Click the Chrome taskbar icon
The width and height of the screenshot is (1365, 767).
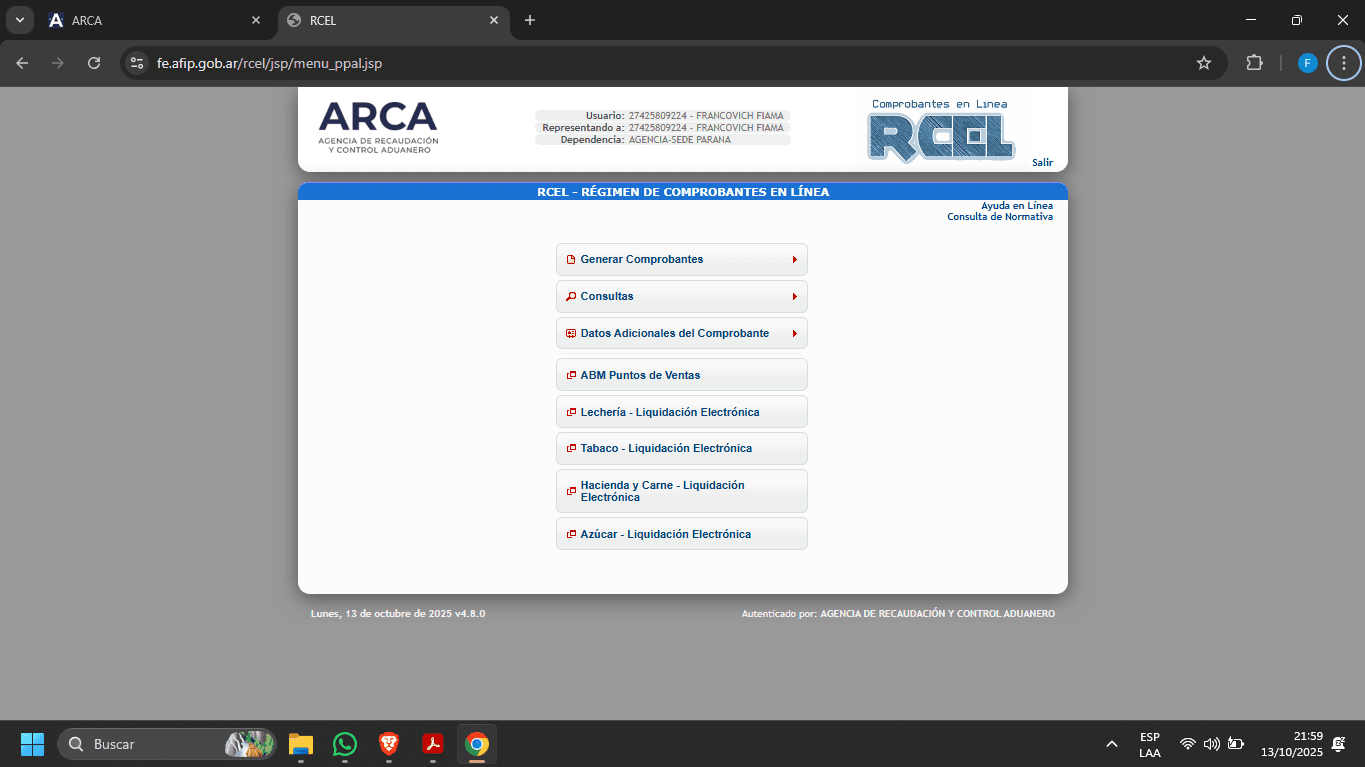coord(477,744)
